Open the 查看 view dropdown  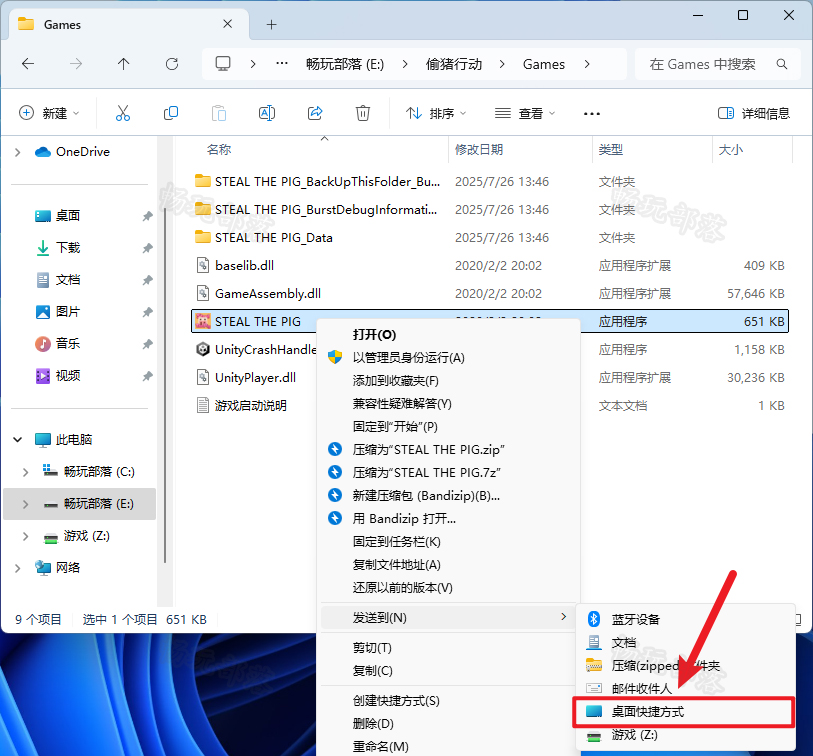tap(524, 113)
